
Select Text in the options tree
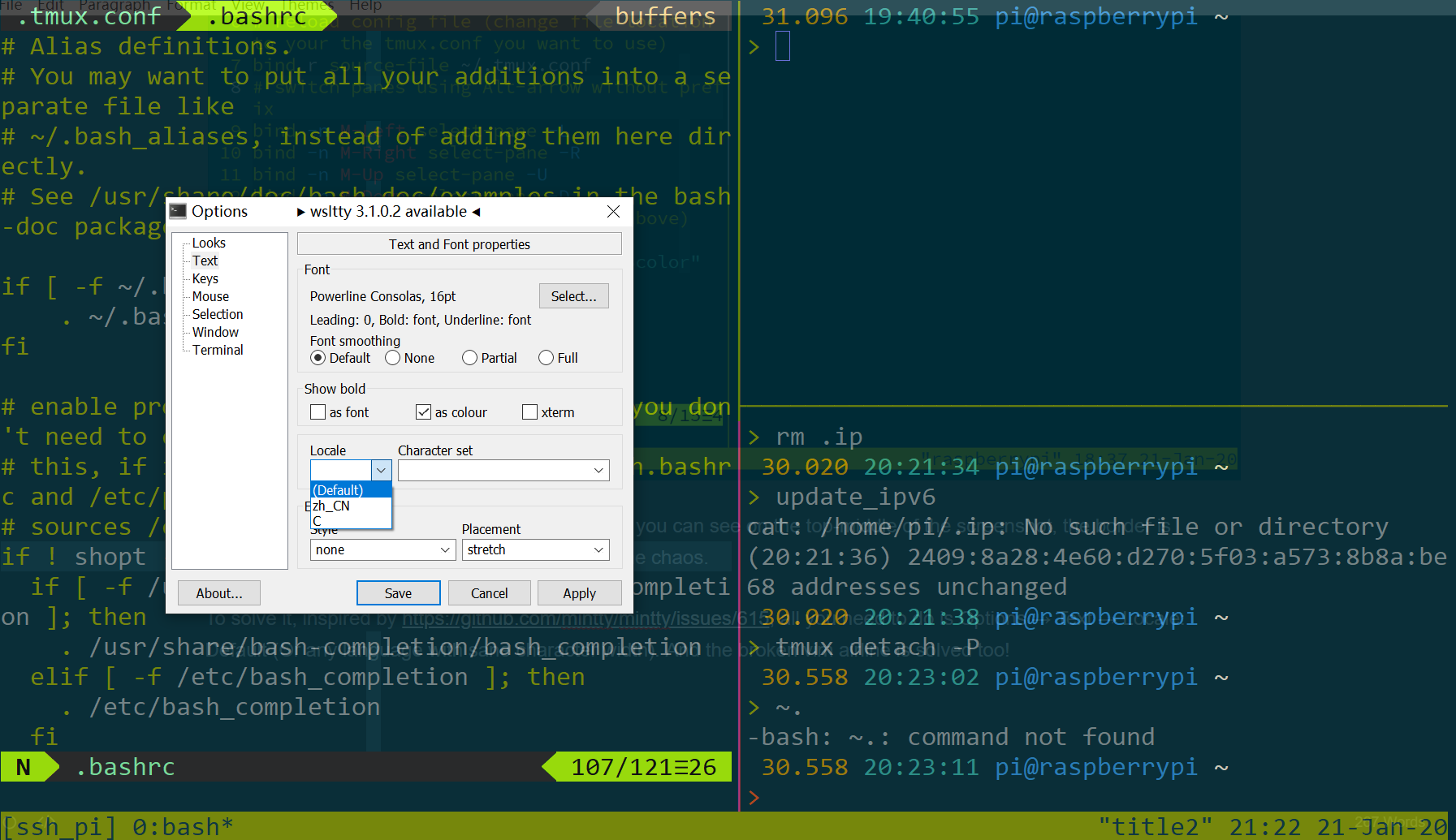[x=205, y=261]
